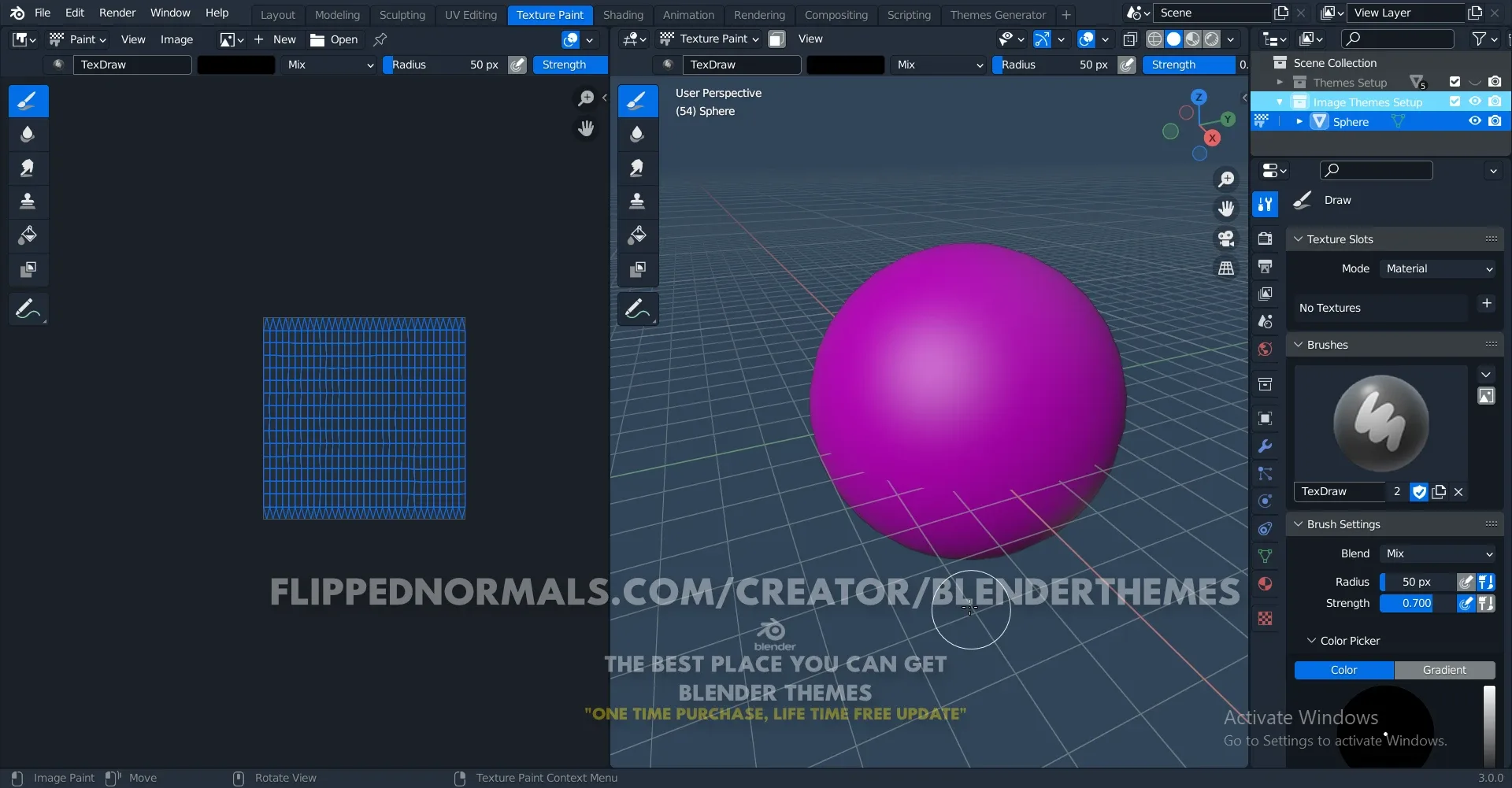Click black color swatch in image editor header

(x=236, y=65)
